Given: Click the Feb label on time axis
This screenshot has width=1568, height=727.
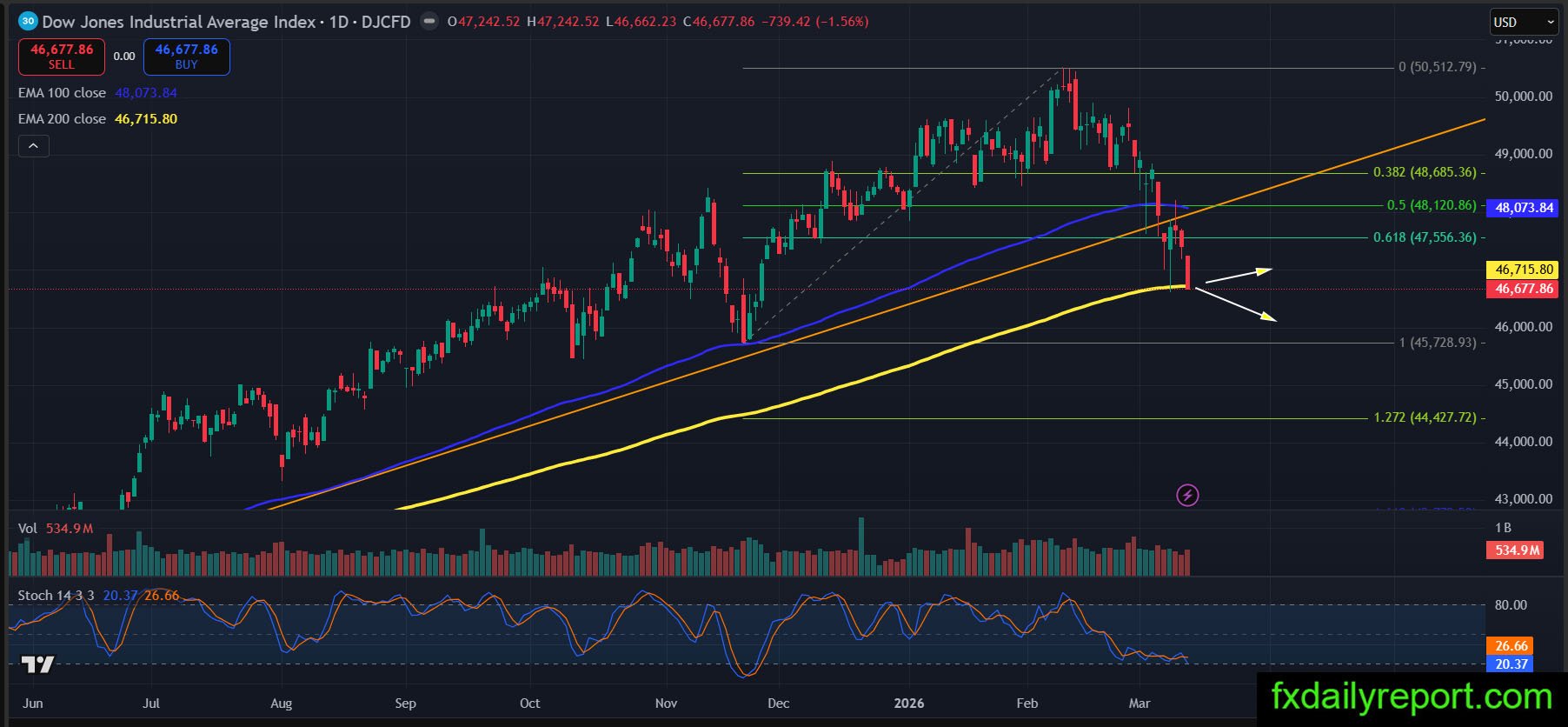Looking at the screenshot, I should [x=1027, y=704].
